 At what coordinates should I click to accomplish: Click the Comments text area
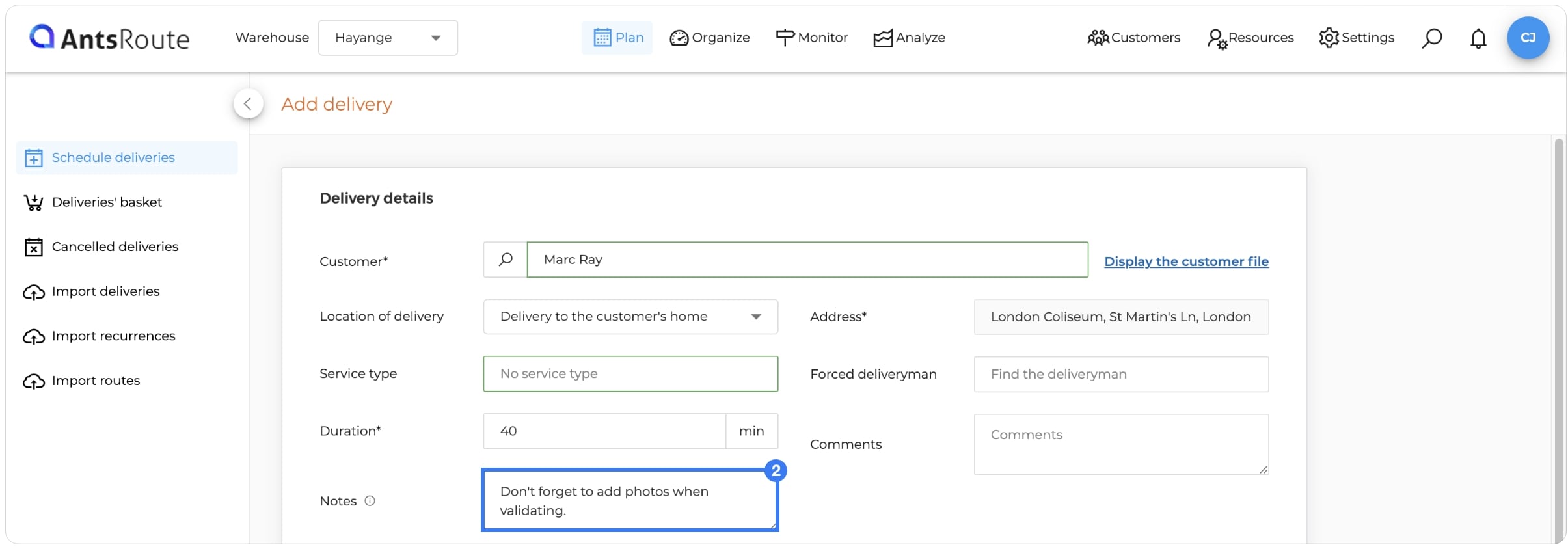pos(1121,444)
